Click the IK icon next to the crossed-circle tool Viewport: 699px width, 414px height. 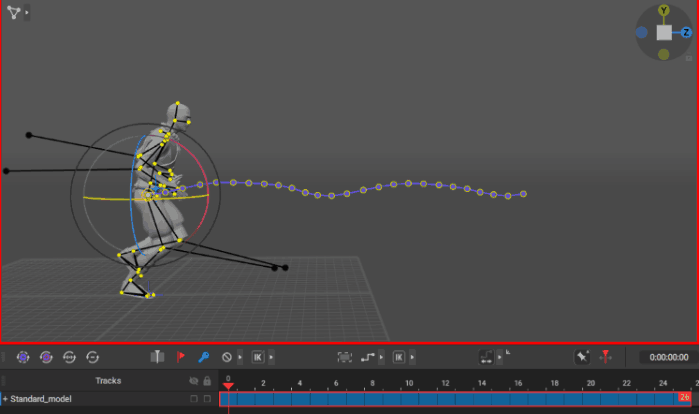click(x=258, y=357)
